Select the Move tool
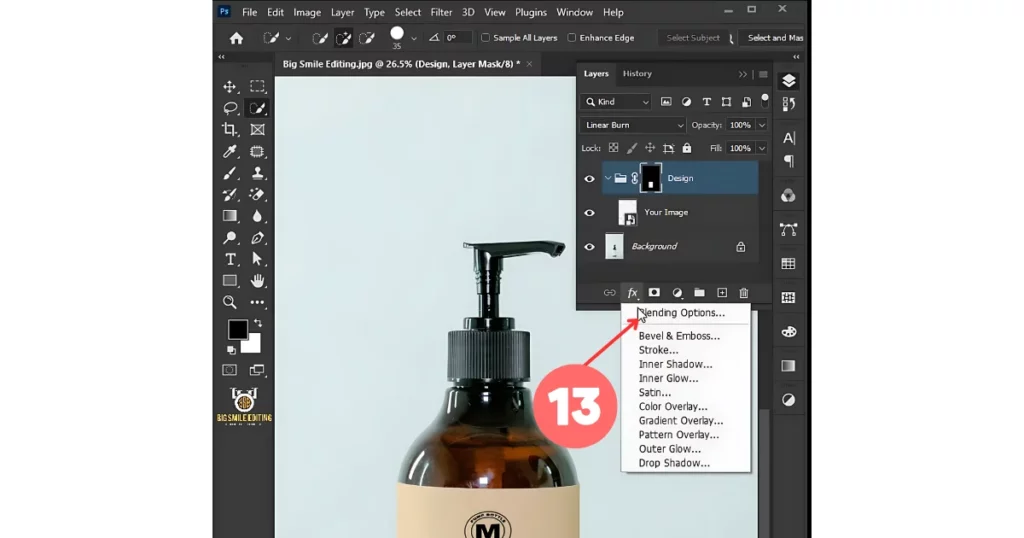Image resolution: width=1024 pixels, height=538 pixels. [230, 87]
